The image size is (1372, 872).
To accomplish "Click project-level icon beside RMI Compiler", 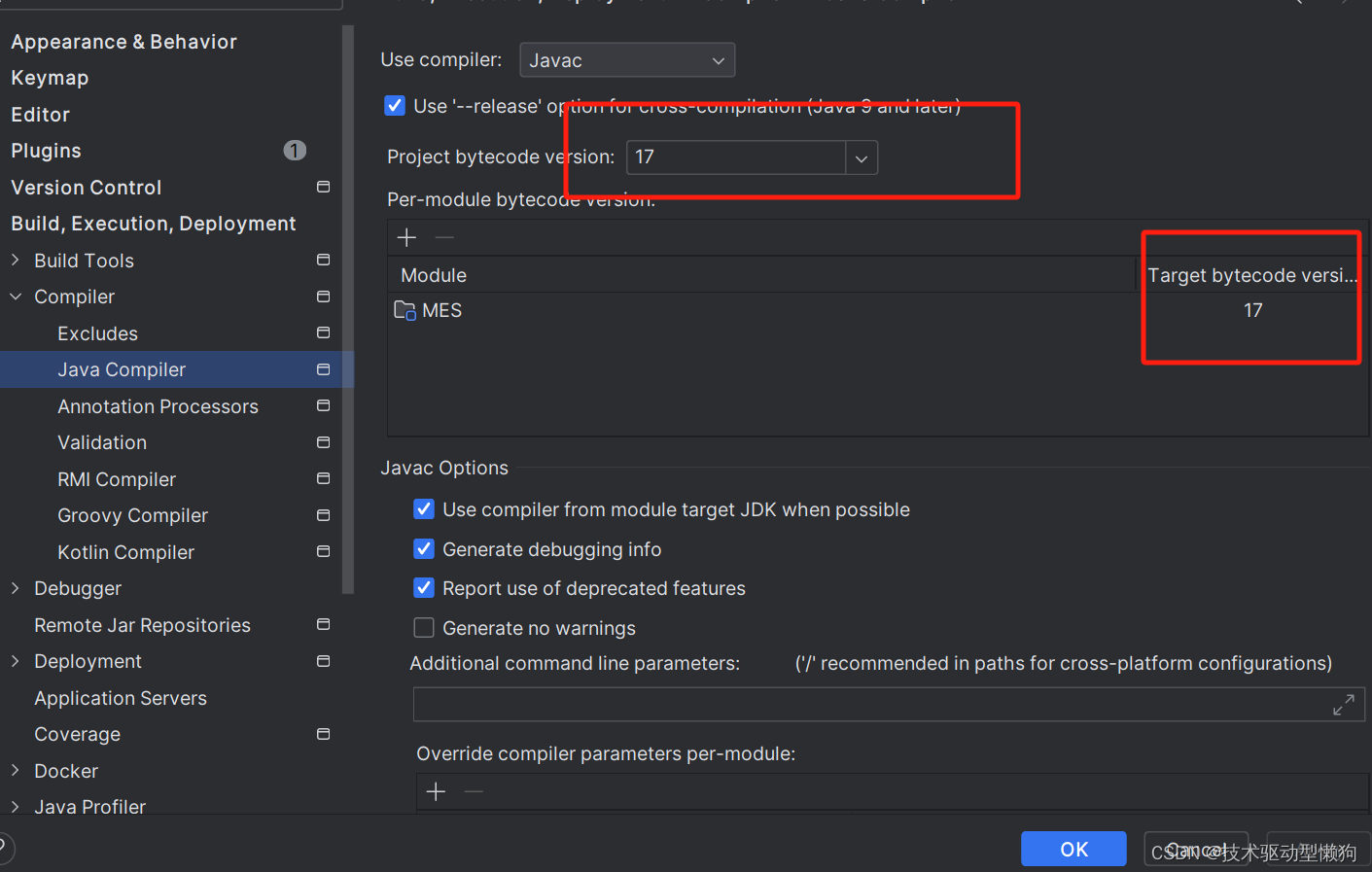I will pos(324,478).
